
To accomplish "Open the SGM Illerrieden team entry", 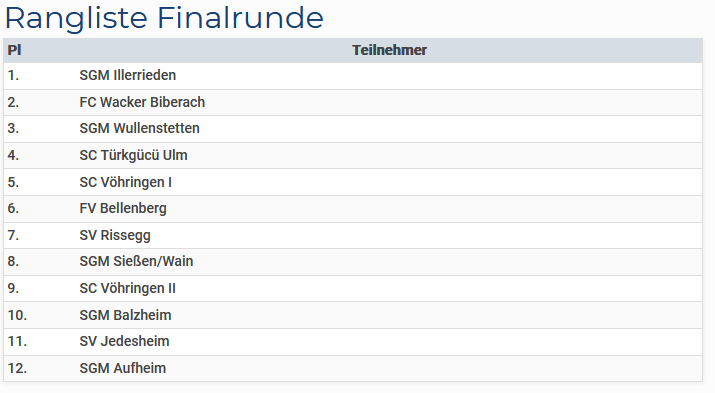I will (128, 75).
